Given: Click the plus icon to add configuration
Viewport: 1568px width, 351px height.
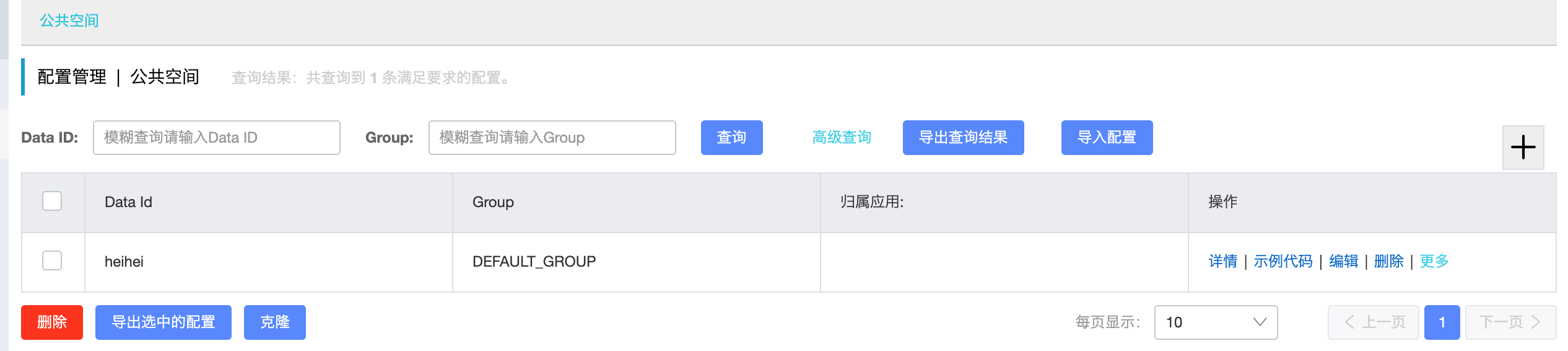Looking at the screenshot, I should 1523,148.
